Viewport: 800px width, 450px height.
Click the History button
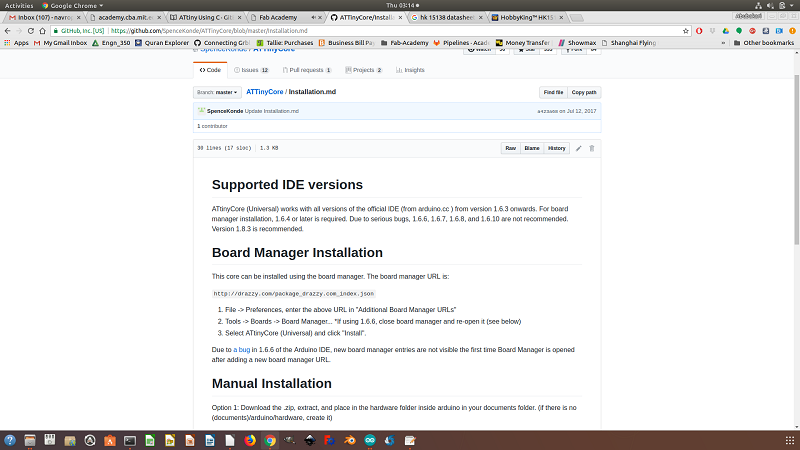pos(557,148)
